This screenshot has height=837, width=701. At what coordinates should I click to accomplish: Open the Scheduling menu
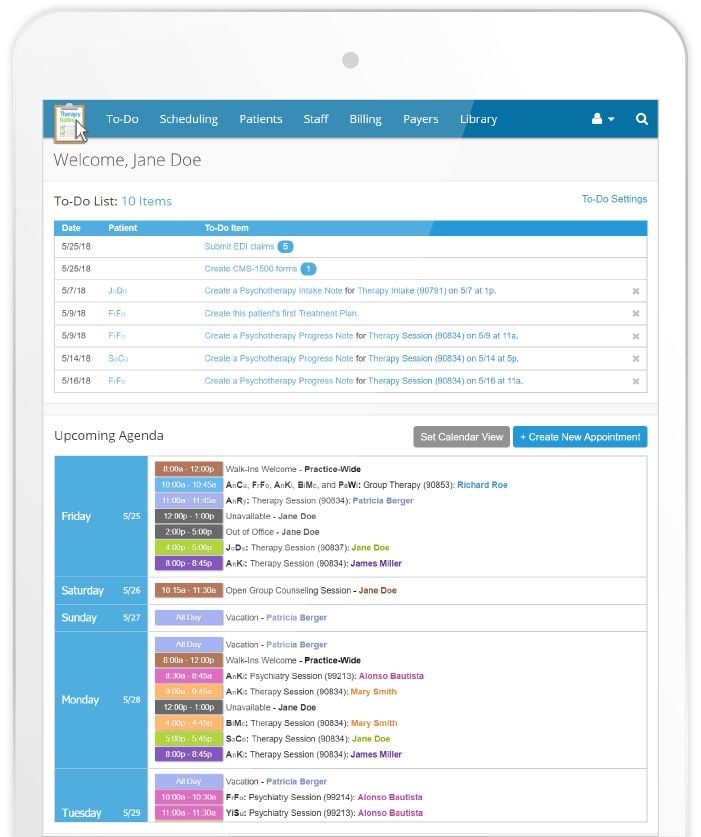pyautogui.click(x=188, y=119)
